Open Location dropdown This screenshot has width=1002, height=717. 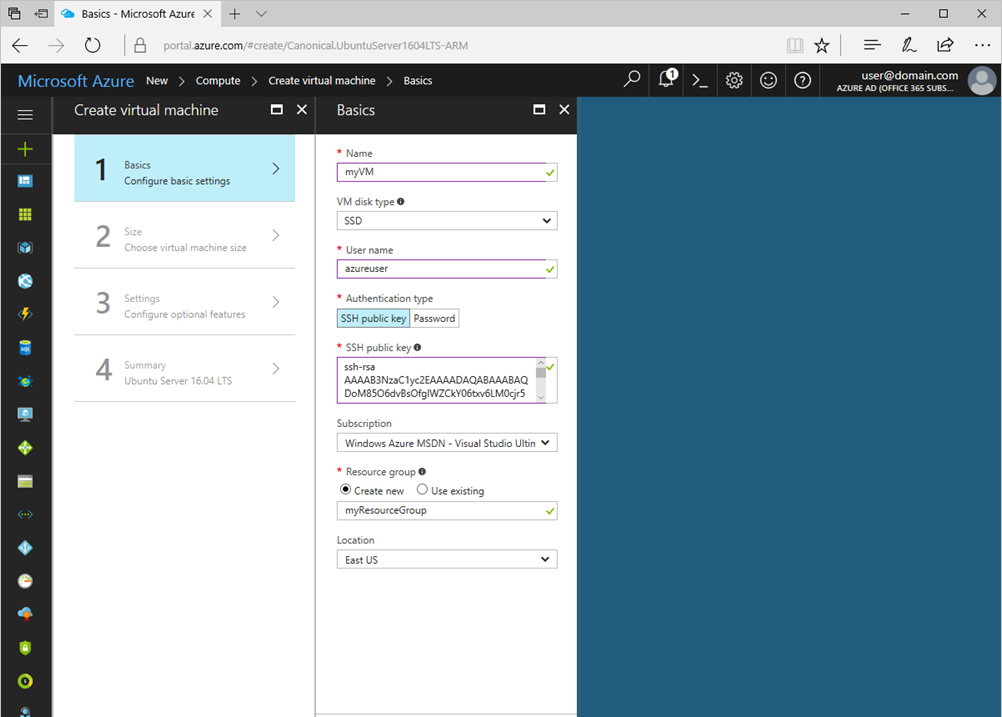[x=447, y=559]
